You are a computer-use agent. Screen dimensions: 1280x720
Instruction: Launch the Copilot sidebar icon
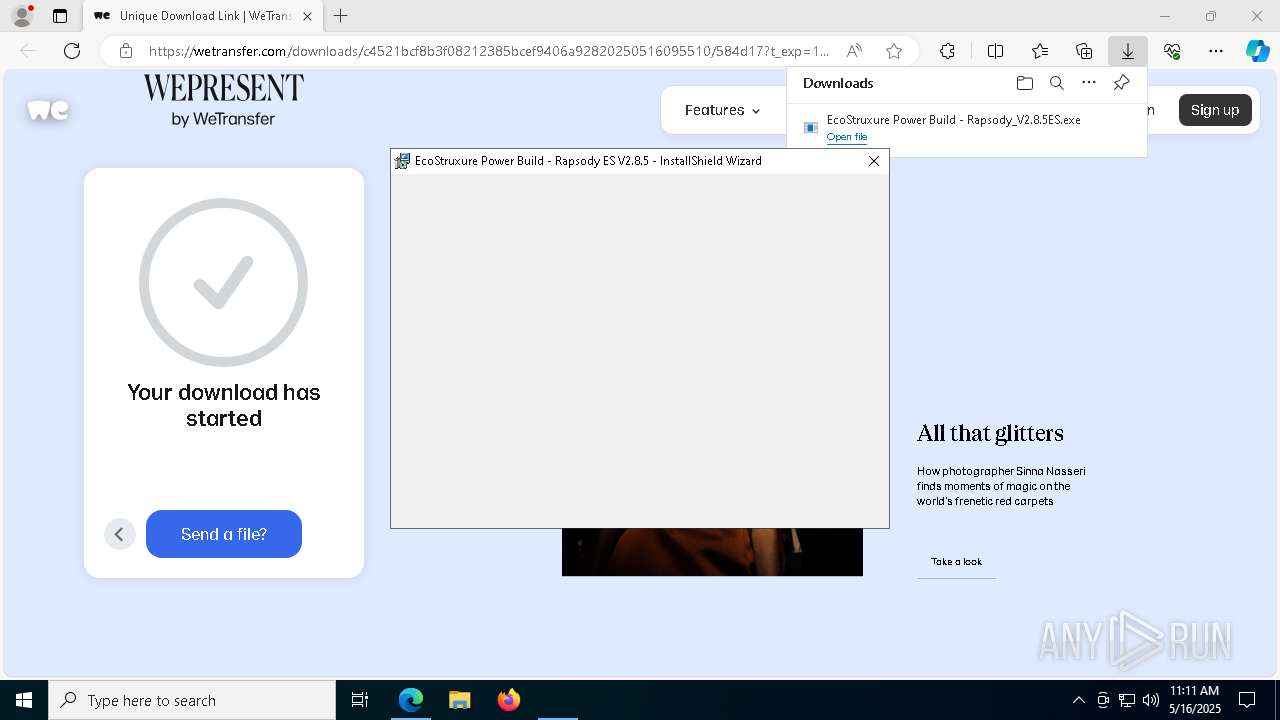pos(1257,51)
